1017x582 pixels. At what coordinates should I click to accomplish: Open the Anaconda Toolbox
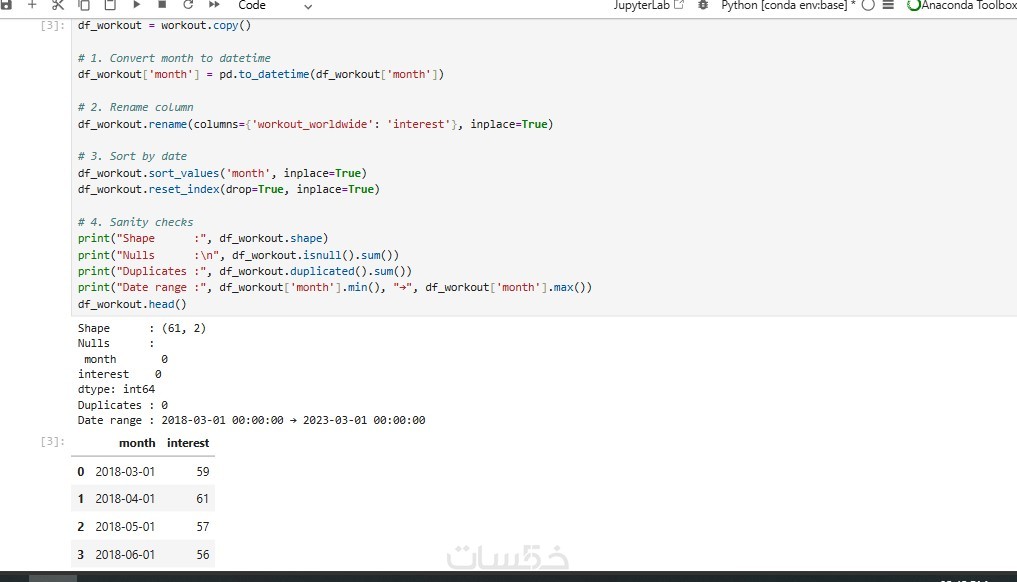(x=962, y=5)
